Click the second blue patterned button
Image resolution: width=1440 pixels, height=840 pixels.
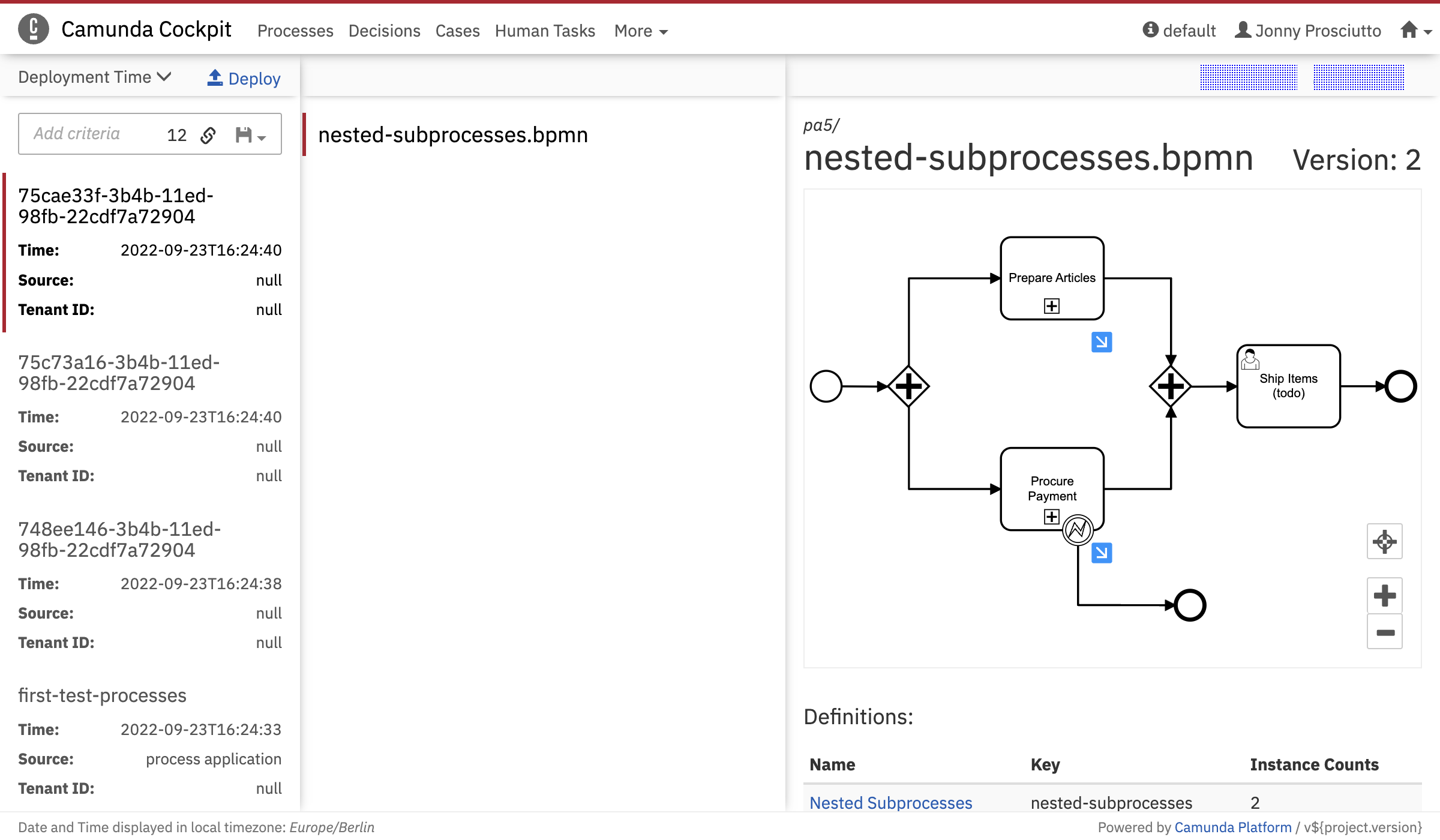click(x=1358, y=77)
